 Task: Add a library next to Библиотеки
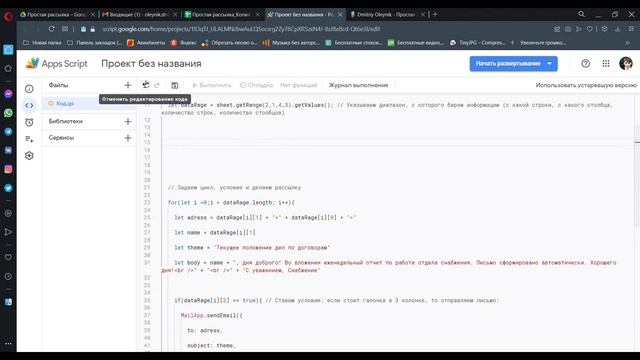pos(128,121)
